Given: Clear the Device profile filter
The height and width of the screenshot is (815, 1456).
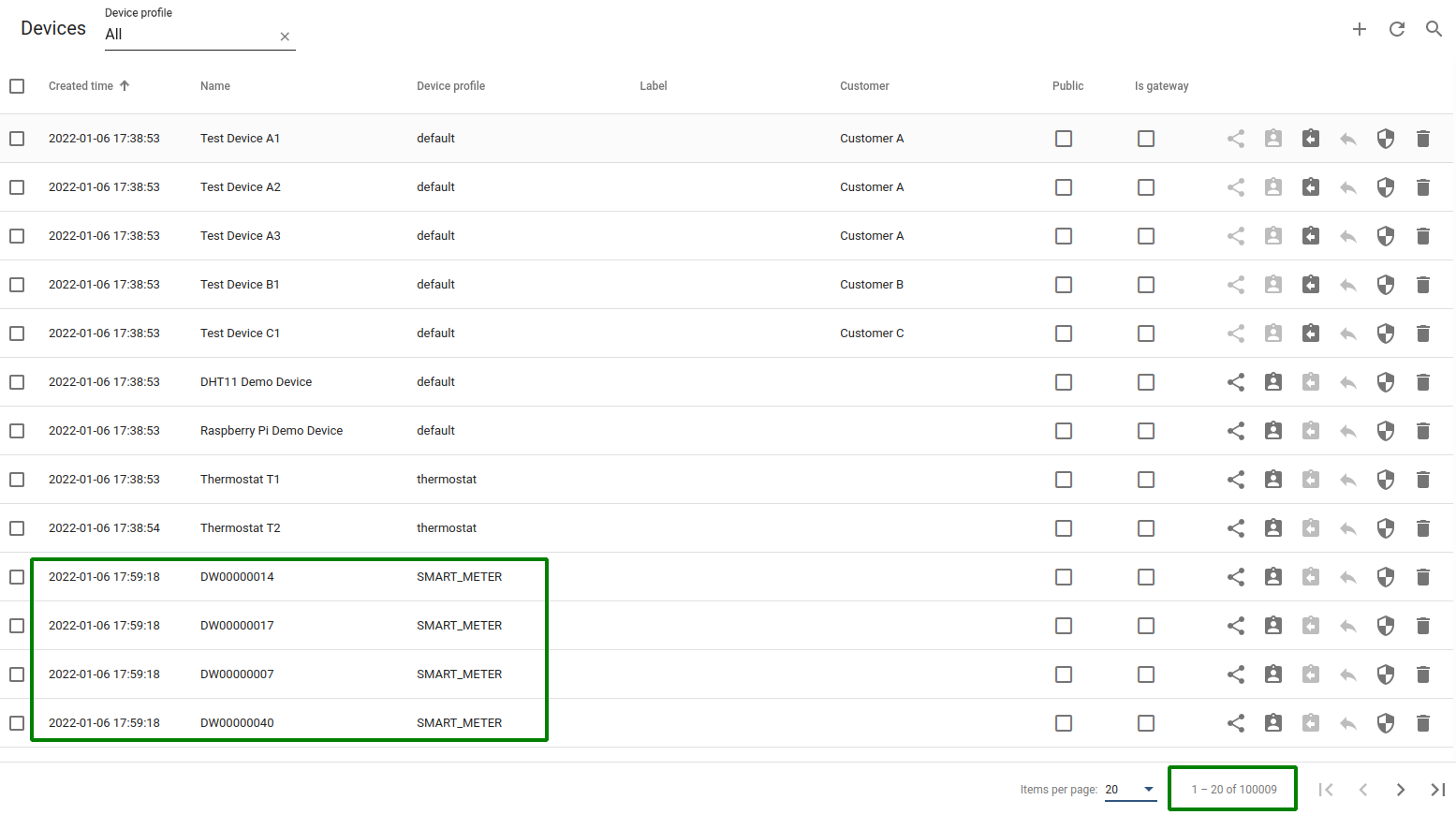Looking at the screenshot, I should tap(285, 37).
